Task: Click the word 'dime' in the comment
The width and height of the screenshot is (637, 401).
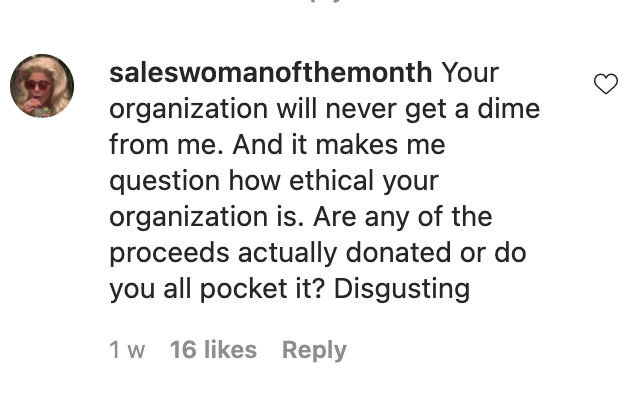Action: 509,109
